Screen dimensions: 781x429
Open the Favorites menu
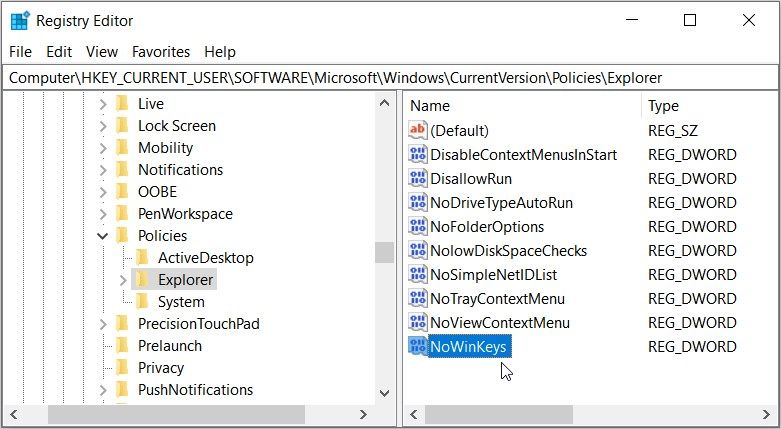(x=161, y=52)
